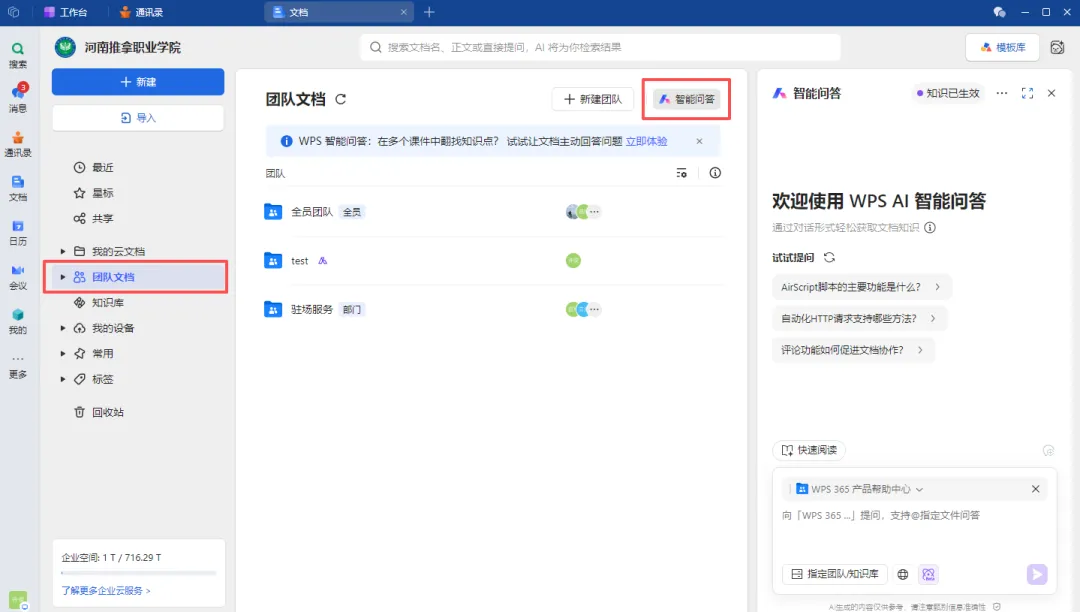
Task: Click 指定团队/知识库 button
Action: pos(835,574)
